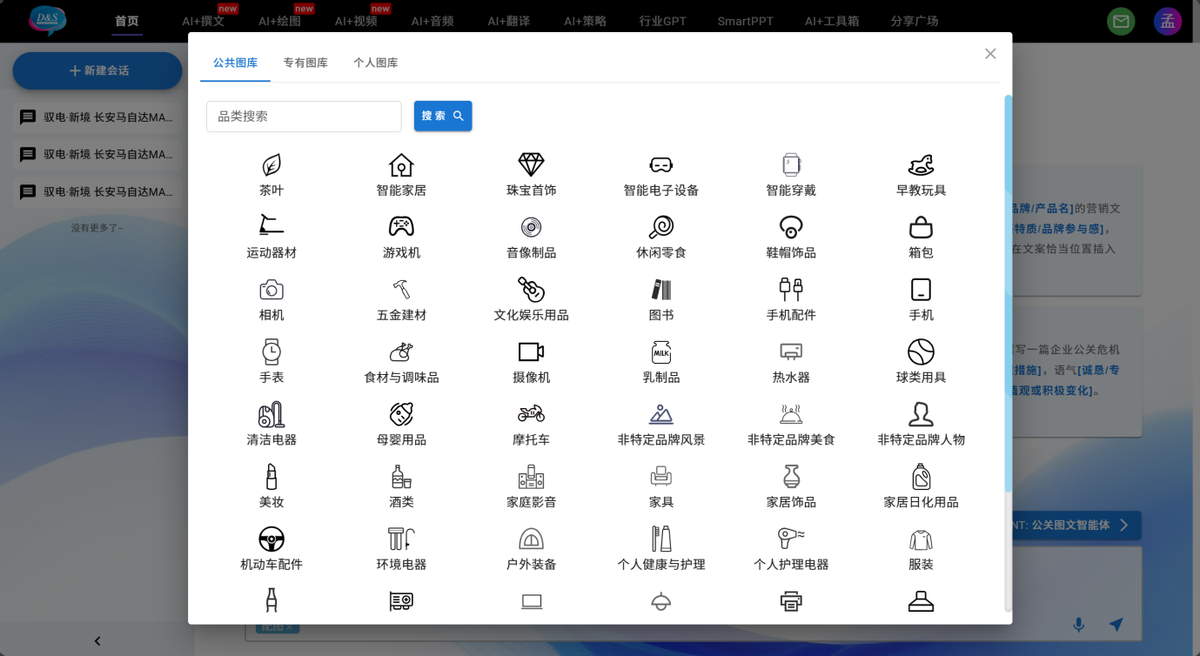Image resolution: width=1200 pixels, height=656 pixels.
Task: Choose the 智能家居 smart home icon
Action: point(401,166)
